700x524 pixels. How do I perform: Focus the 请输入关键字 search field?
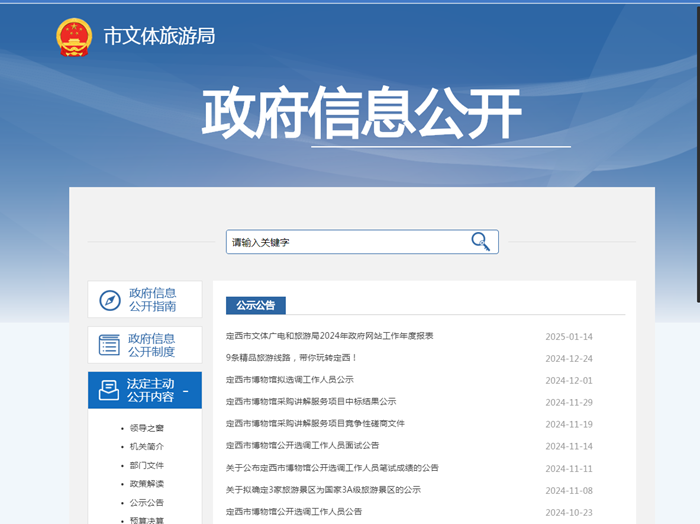345,242
